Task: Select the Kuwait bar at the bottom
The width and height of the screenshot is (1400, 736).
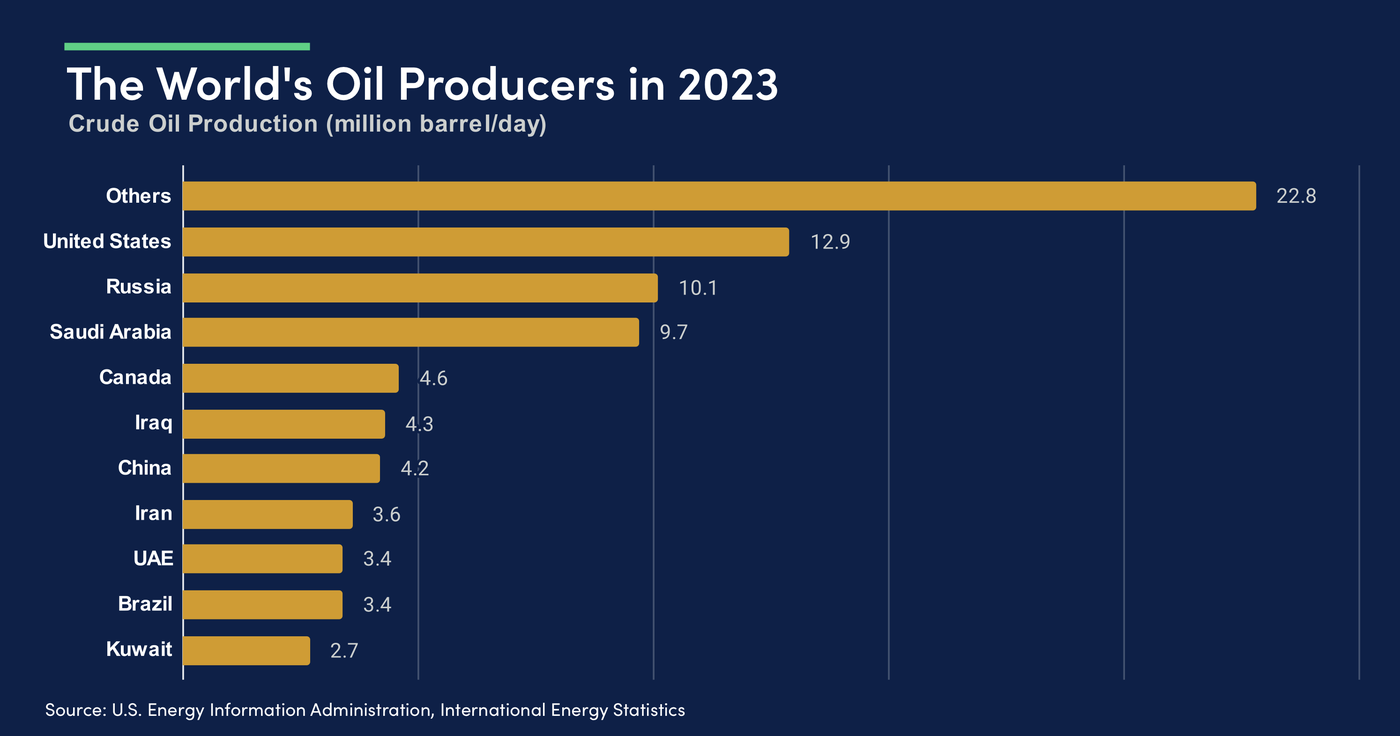Action: 245,649
